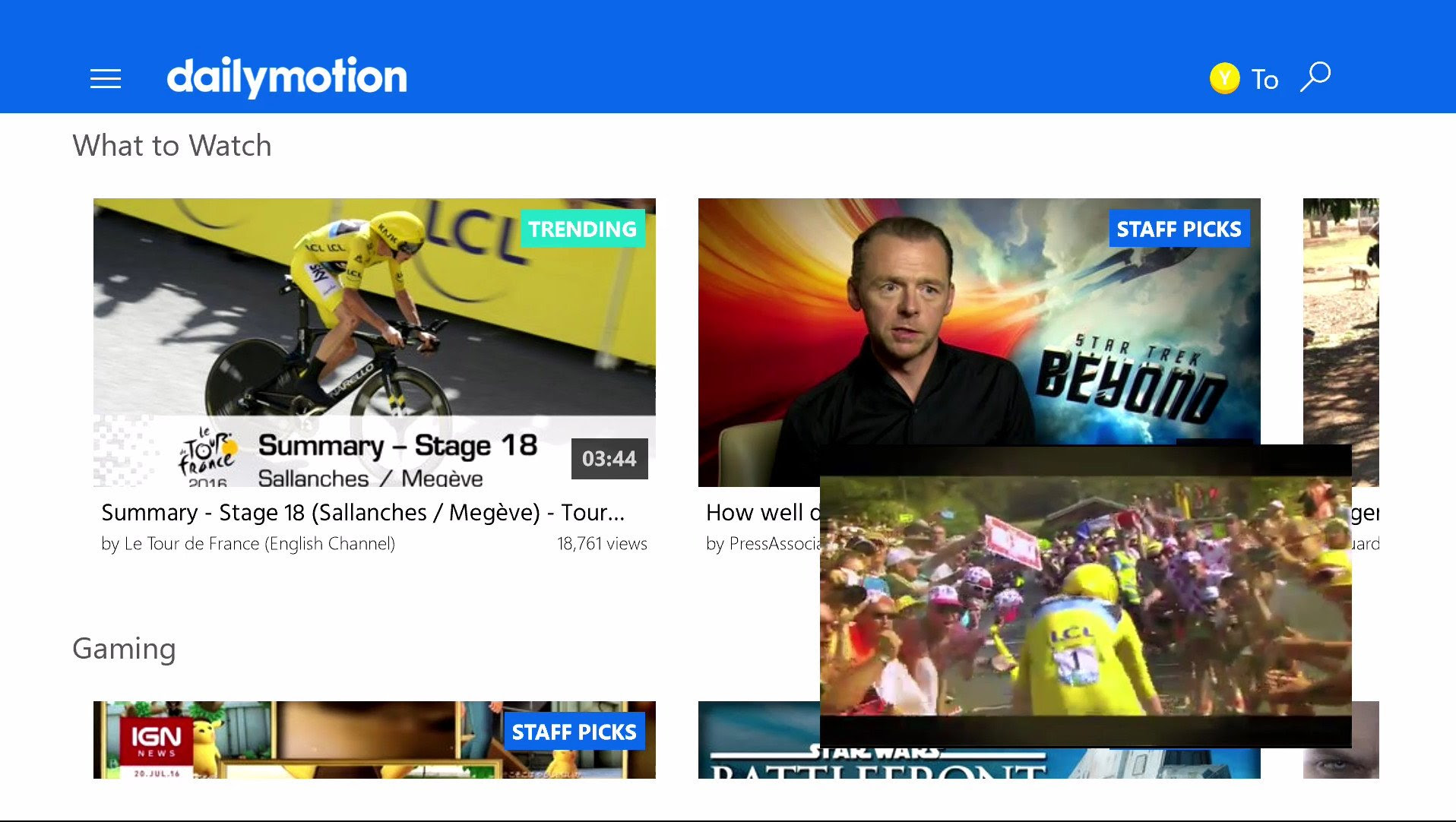Click the floating mini player video
The height and width of the screenshot is (822, 1456).
click(x=1085, y=596)
